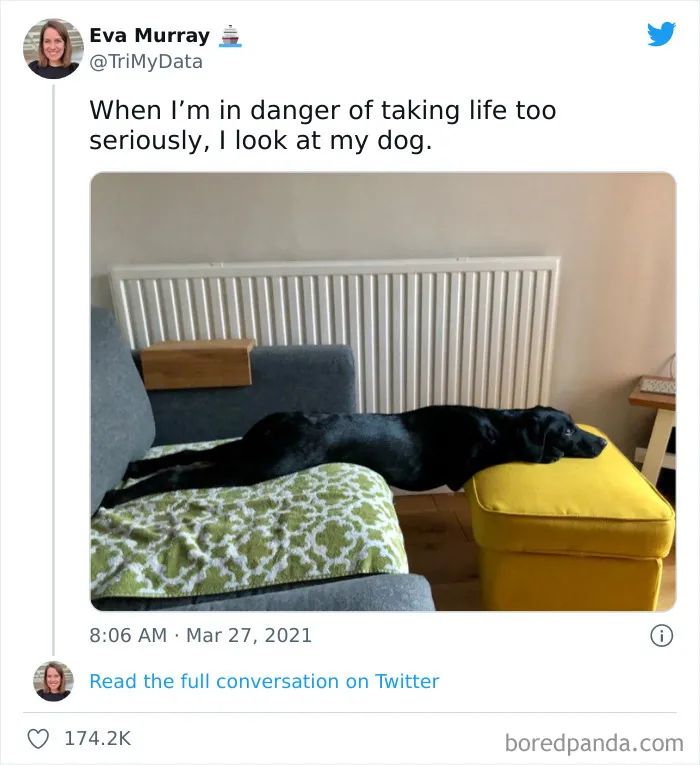This screenshot has height=765, width=700.
Task: Open the tweet info icon
Action: tap(662, 636)
